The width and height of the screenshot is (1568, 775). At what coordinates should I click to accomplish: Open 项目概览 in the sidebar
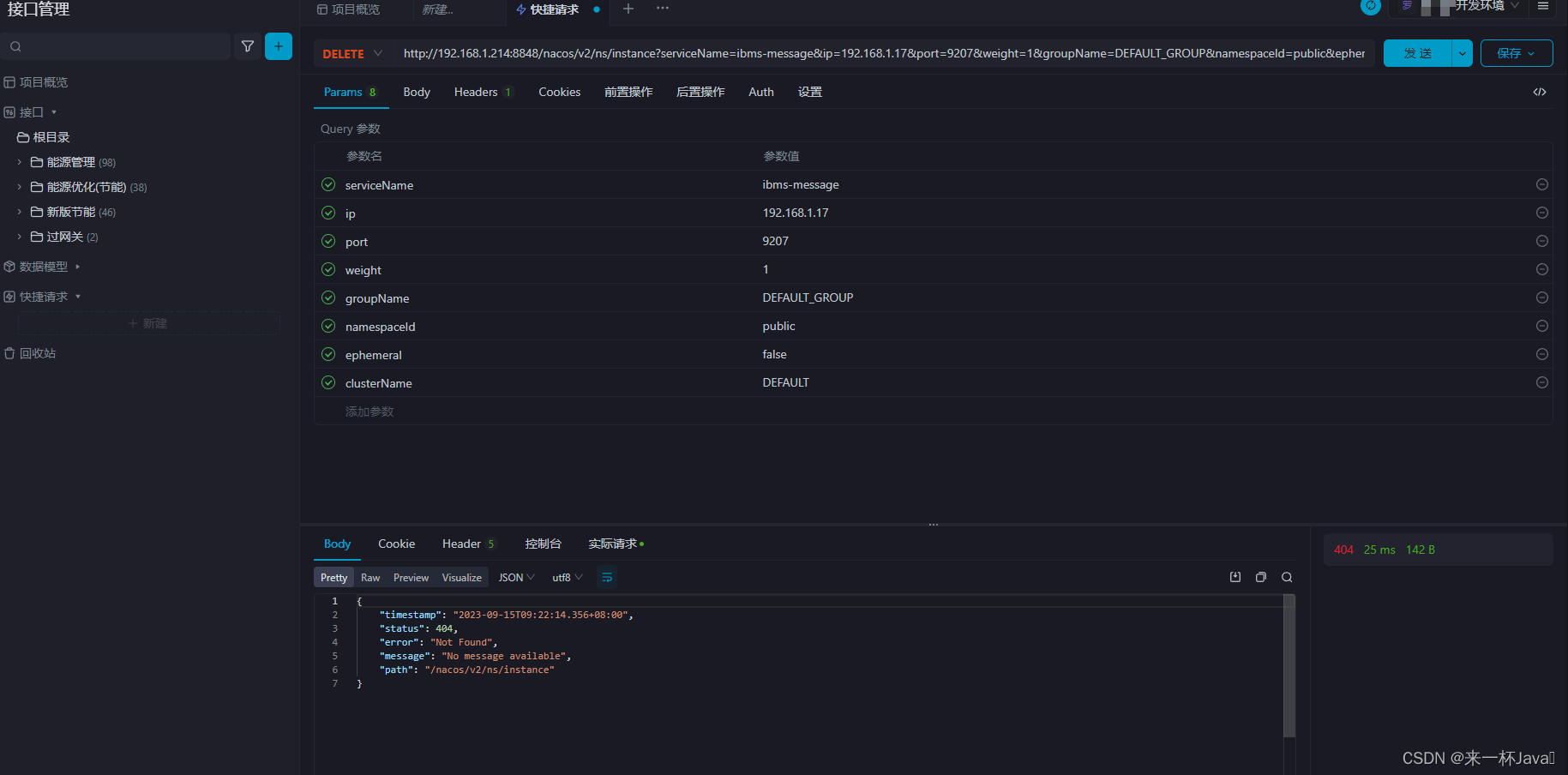point(36,82)
